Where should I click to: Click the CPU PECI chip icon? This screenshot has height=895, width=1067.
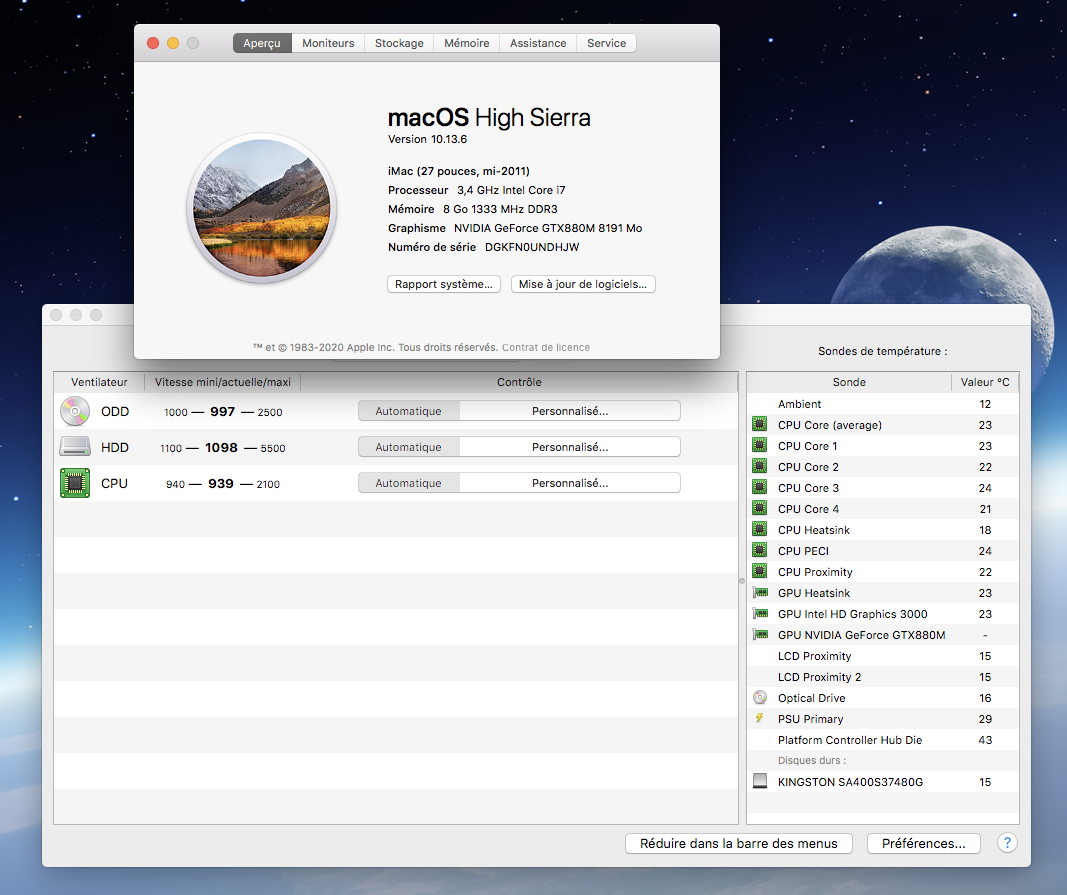pos(759,551)
